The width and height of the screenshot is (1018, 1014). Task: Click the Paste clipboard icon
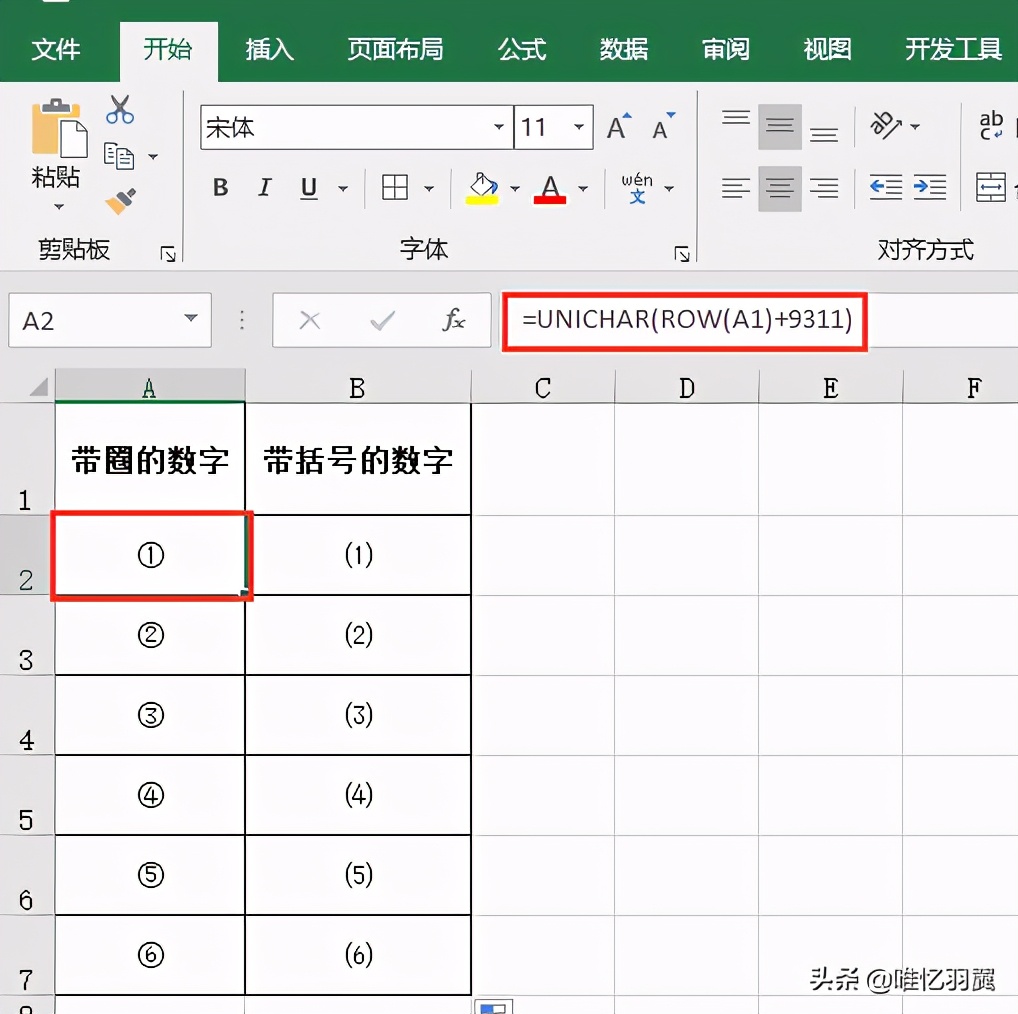pyautogui.click(x=58, y=129)
